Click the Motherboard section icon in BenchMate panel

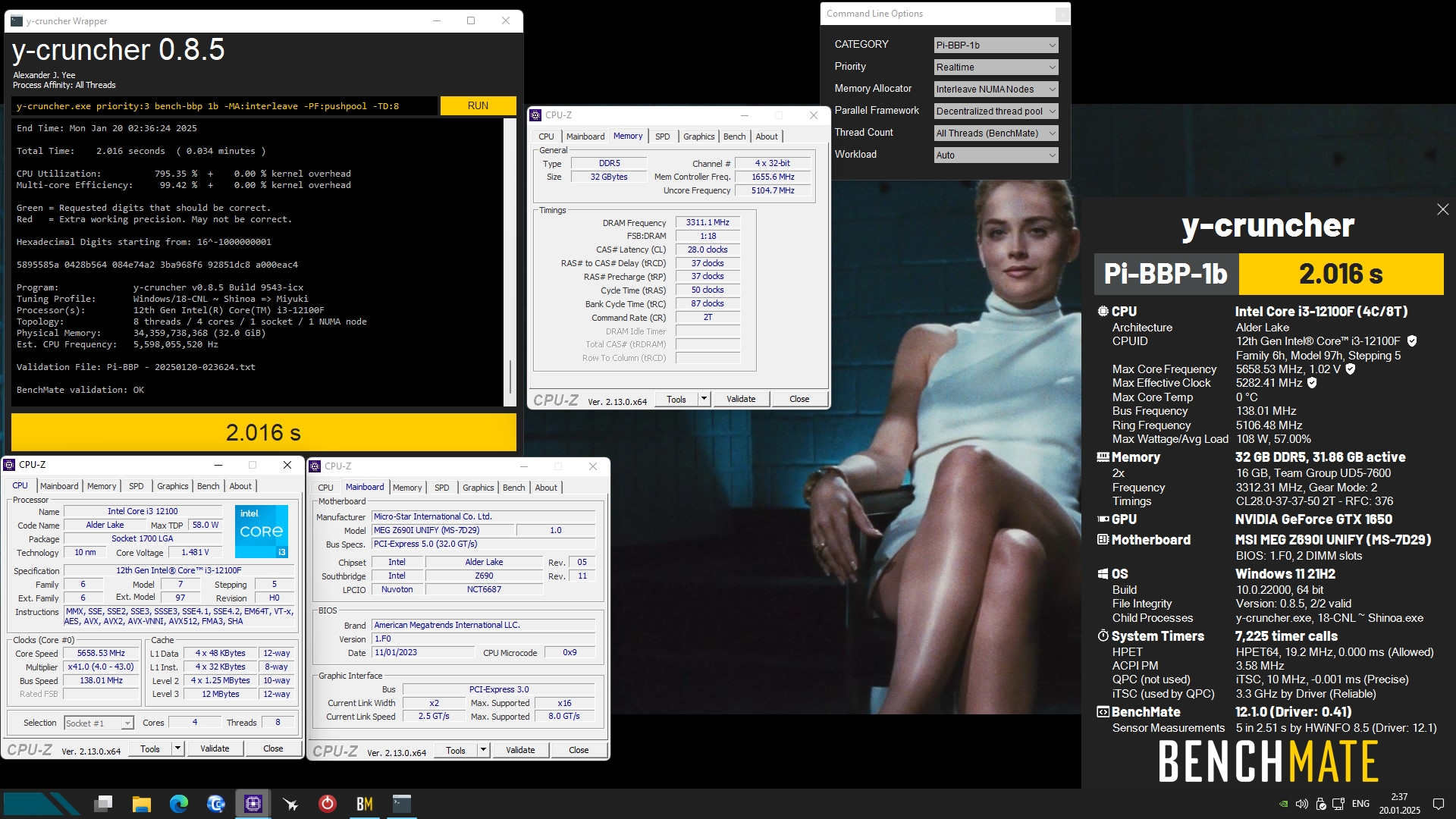[1103, 539]
